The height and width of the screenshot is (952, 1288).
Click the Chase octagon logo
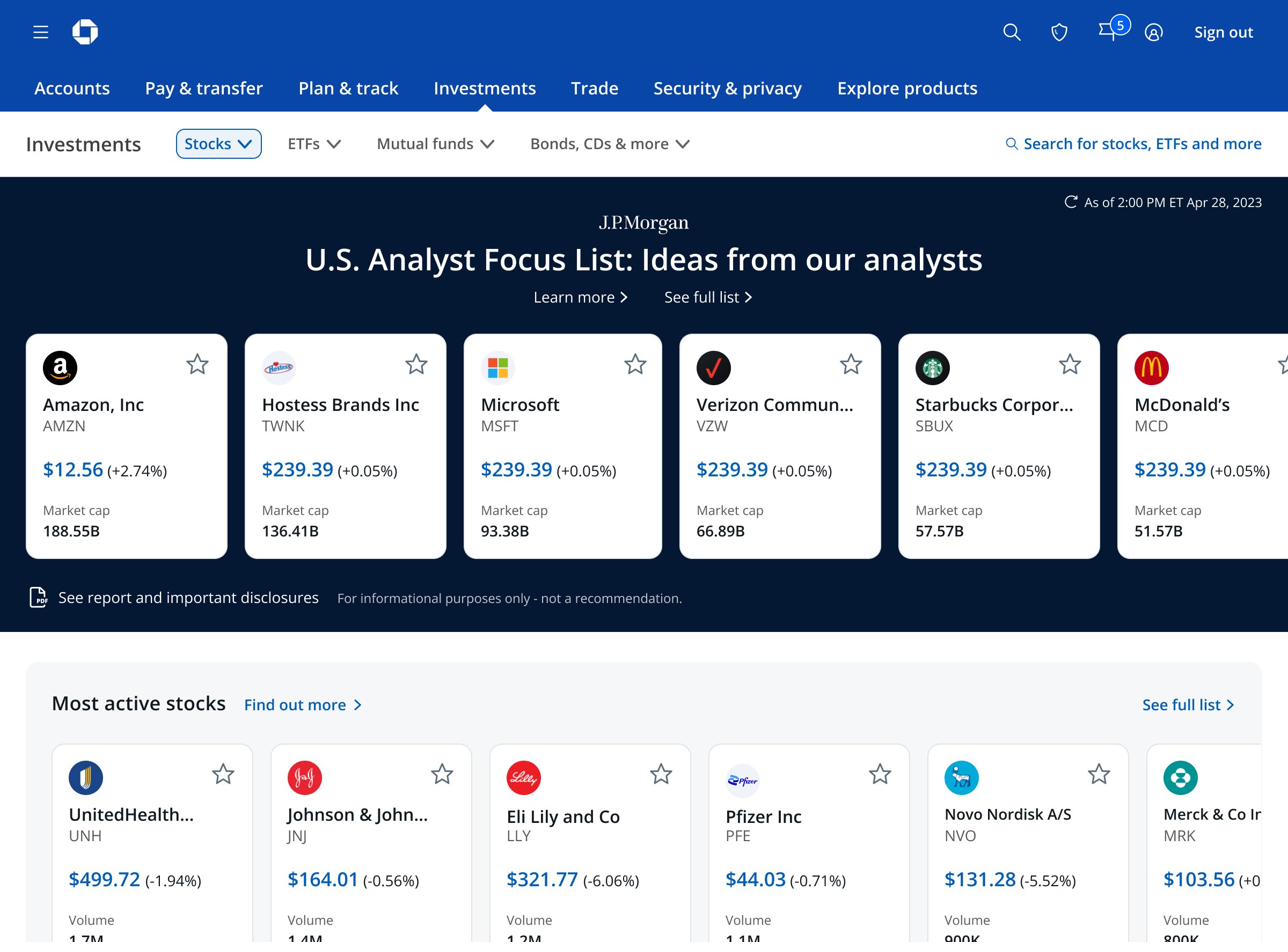[85, 32]
